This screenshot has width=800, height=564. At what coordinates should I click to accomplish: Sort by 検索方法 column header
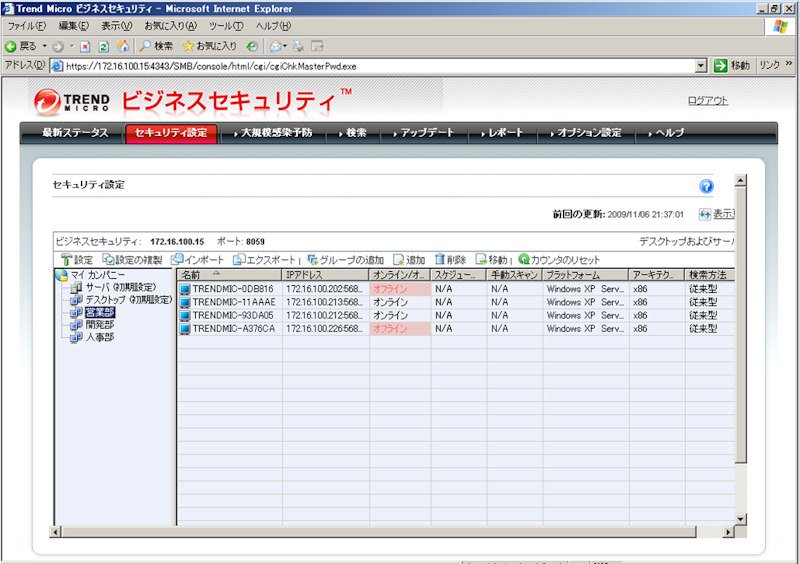pos(710,275)
